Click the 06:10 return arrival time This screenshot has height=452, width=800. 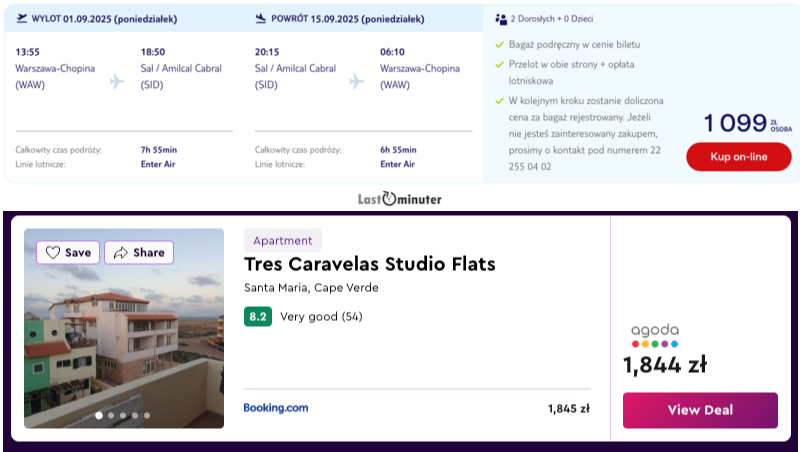[392, 52]
